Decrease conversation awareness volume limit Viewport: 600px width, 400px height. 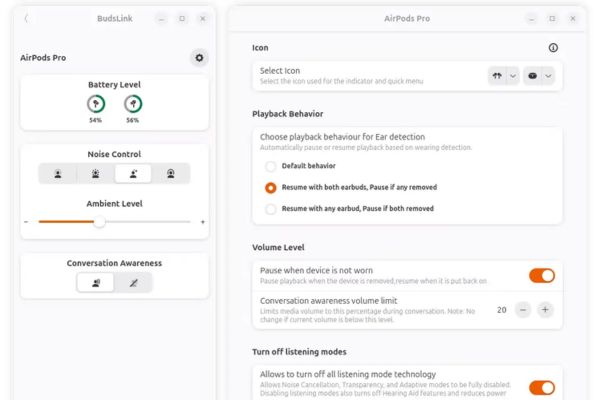click(x=523, y=310)
